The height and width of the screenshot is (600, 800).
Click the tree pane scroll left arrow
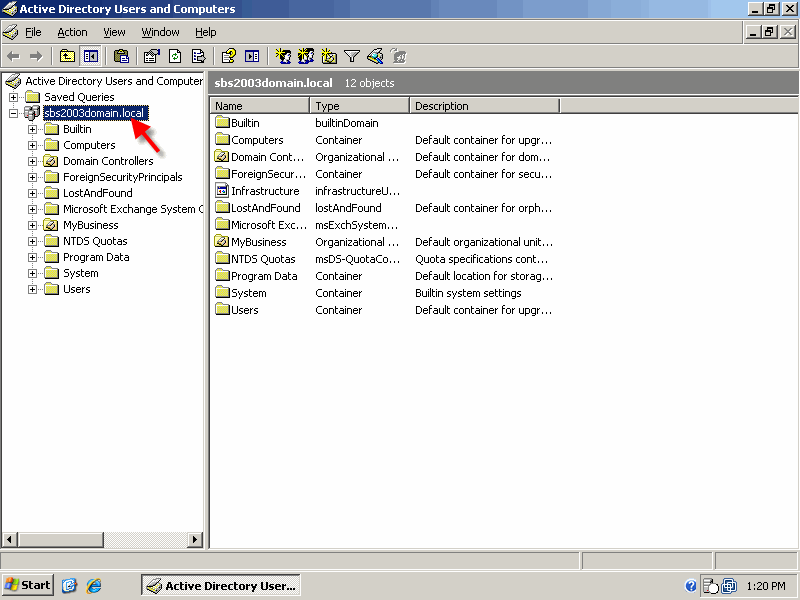click(x=10, y=539)
